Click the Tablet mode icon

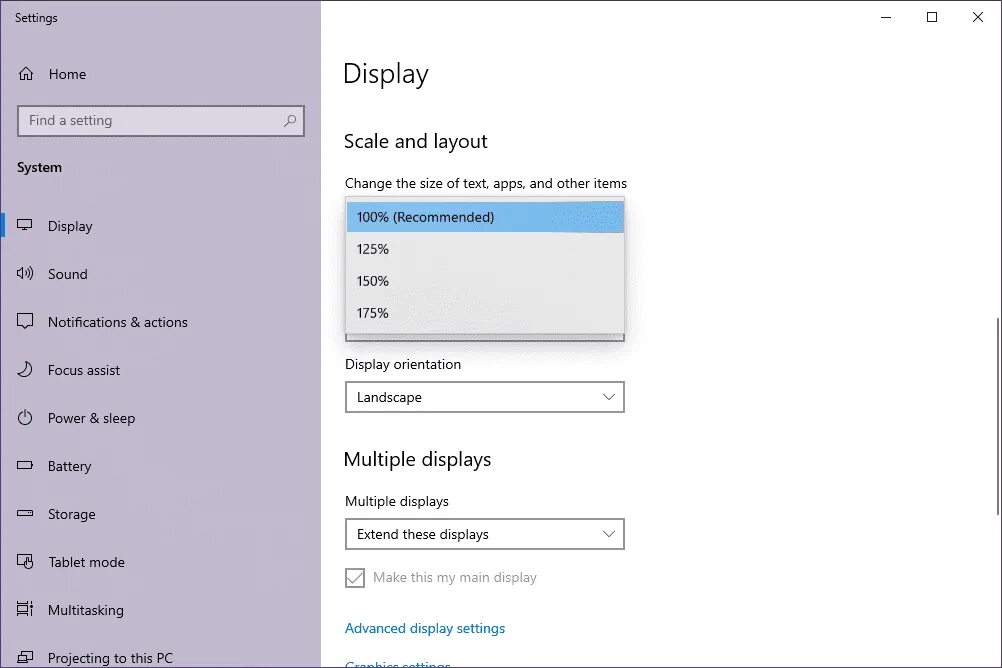pos(25,561)
